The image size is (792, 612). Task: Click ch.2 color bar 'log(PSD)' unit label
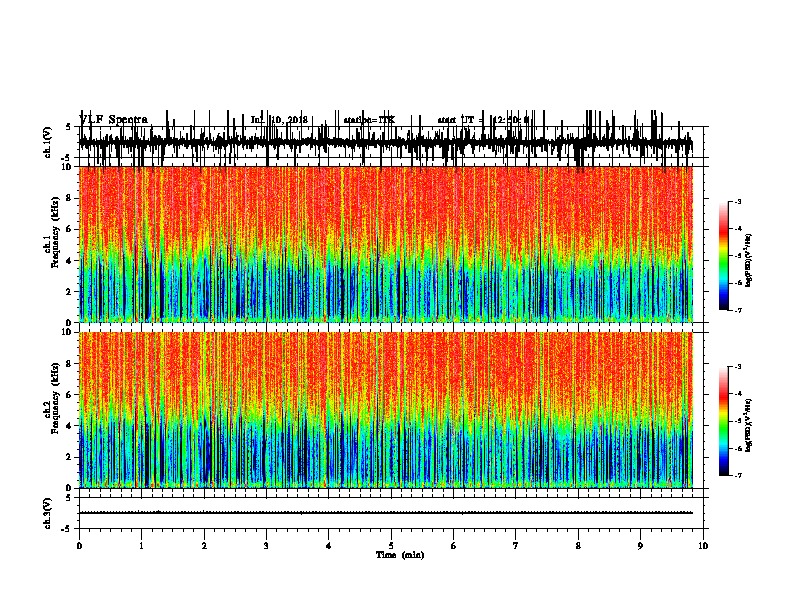point(748,425)
